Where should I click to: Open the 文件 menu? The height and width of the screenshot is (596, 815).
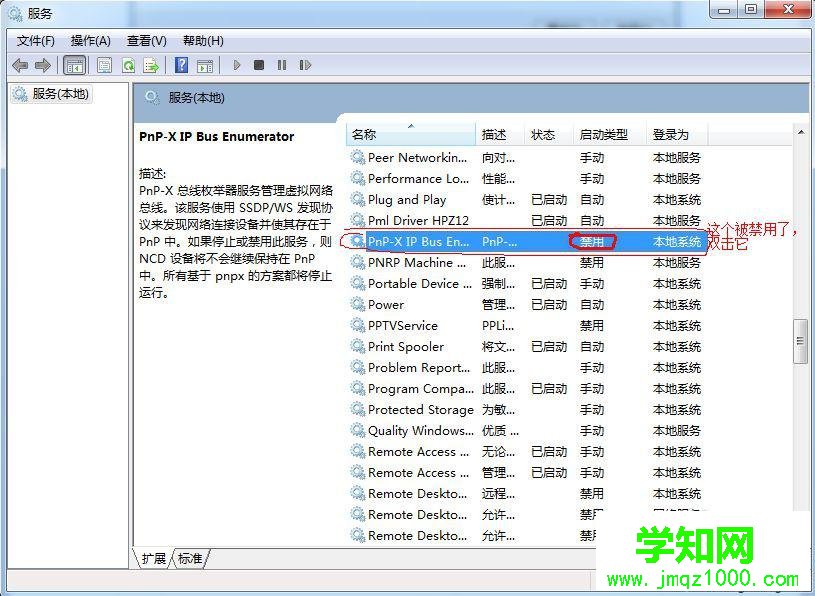36,41
